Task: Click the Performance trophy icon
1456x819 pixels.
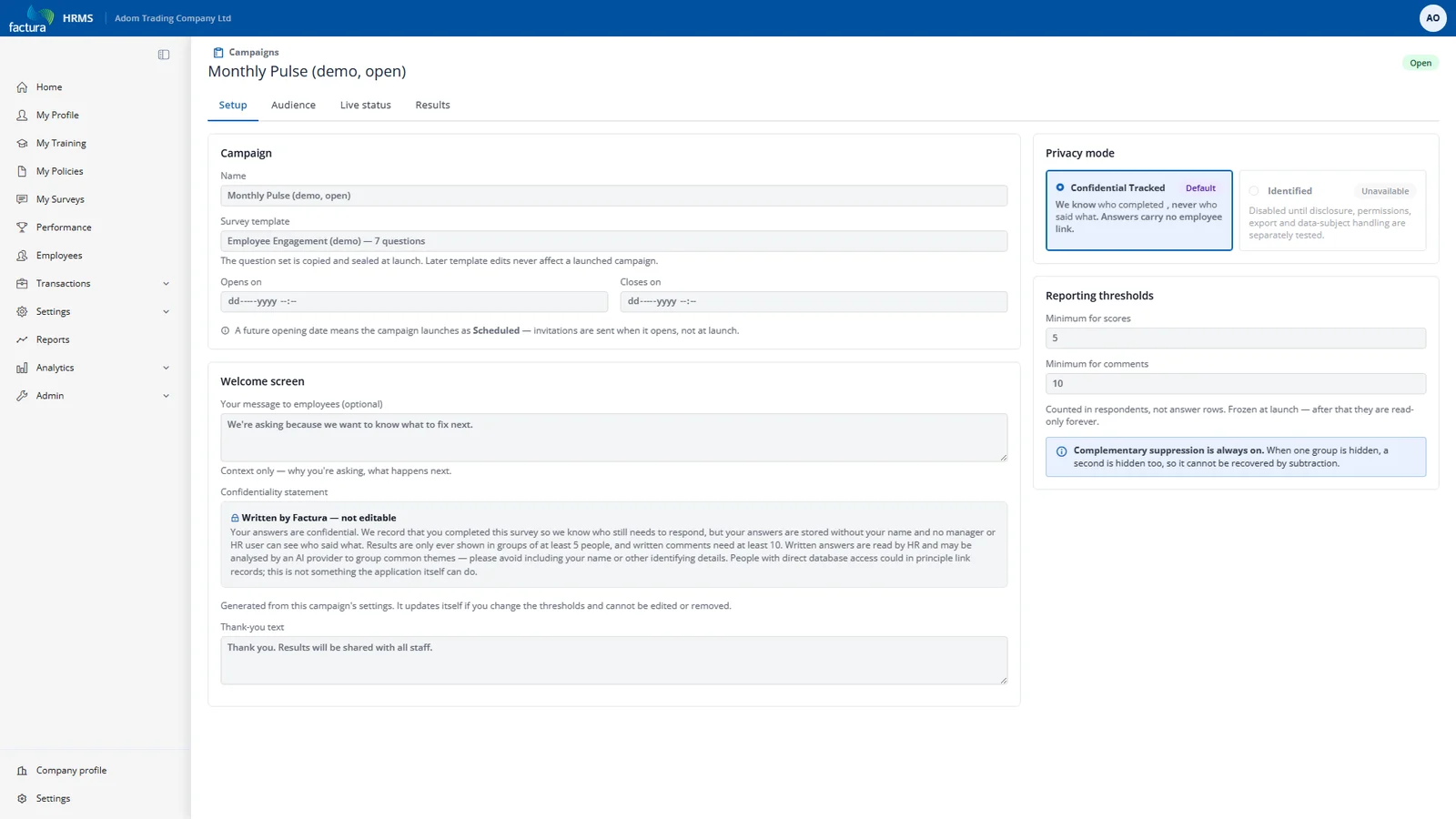Action: click(x=22, y=227)
